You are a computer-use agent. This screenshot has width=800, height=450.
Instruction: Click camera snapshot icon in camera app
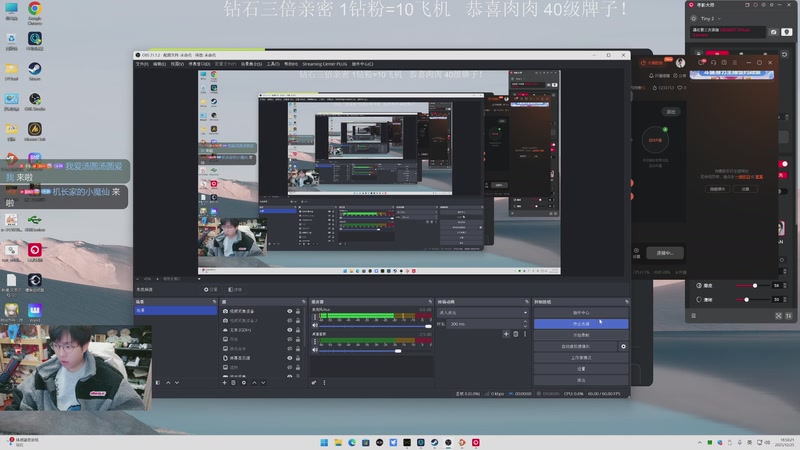[x=773, y=32]
